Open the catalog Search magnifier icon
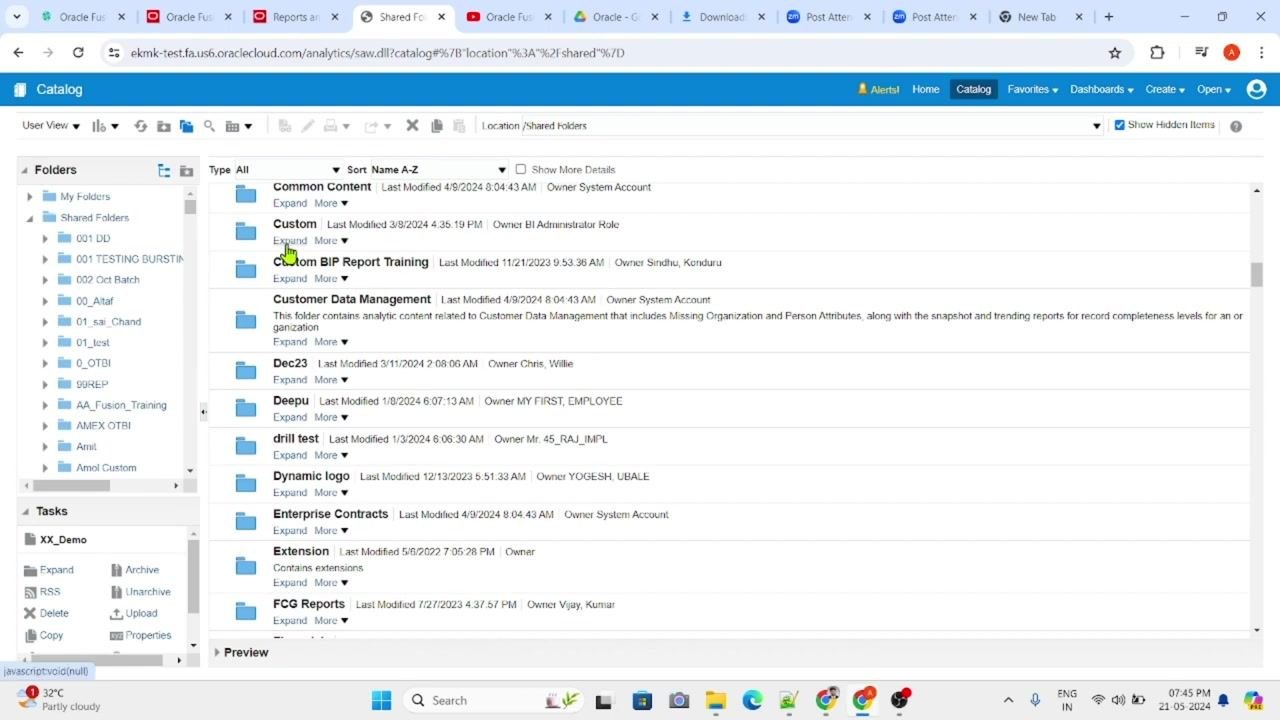 [209, 126]
